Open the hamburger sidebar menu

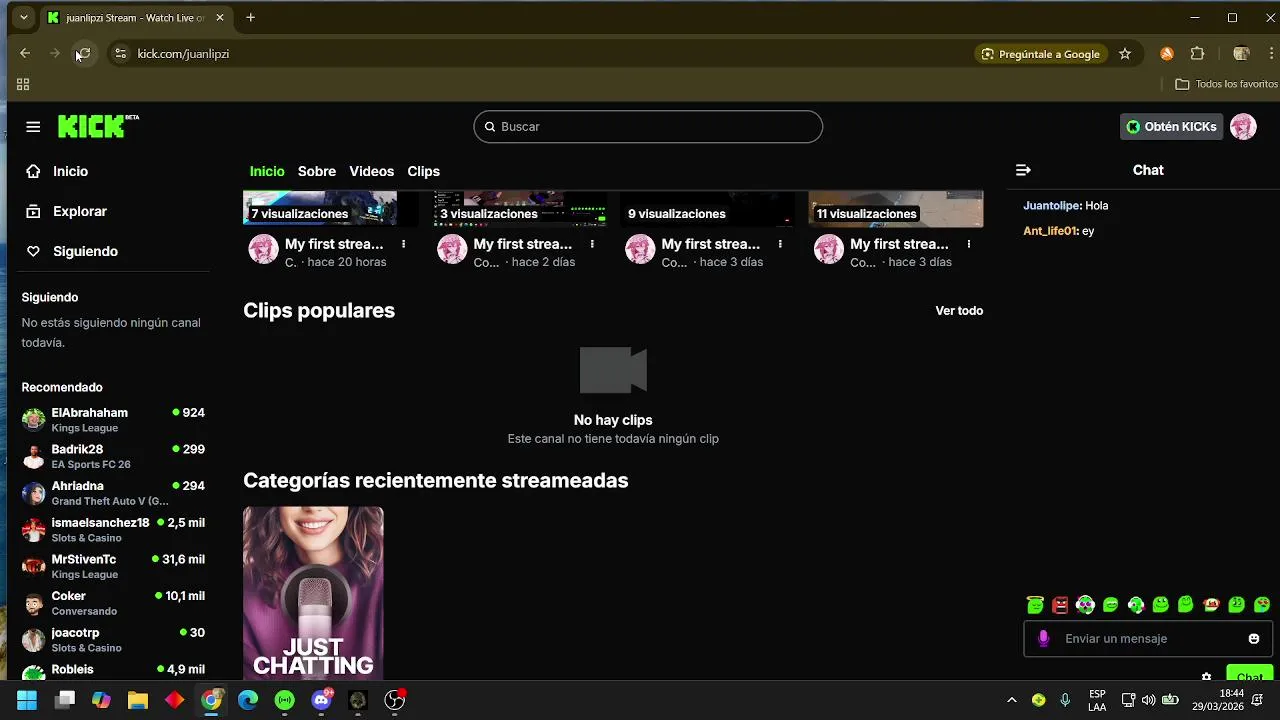click(33, 127)
